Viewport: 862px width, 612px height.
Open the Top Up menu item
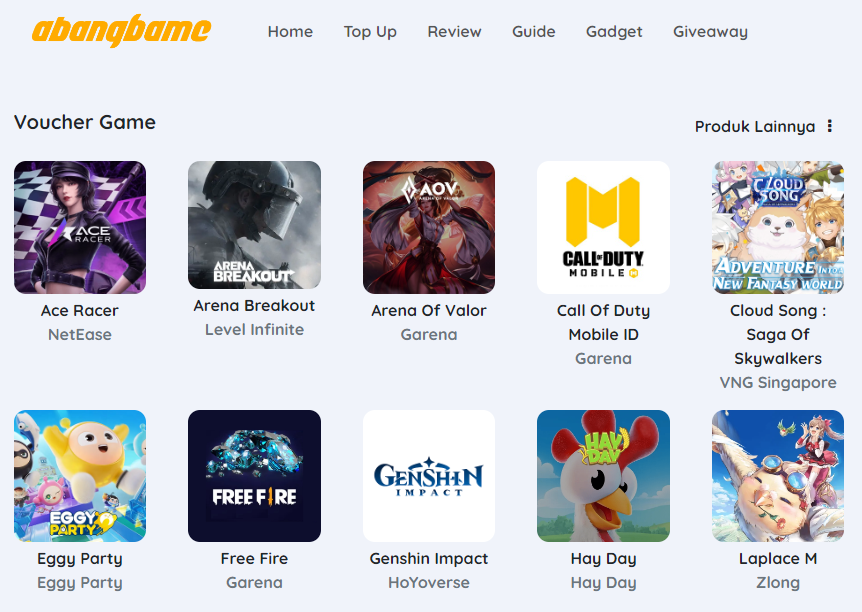370,32
